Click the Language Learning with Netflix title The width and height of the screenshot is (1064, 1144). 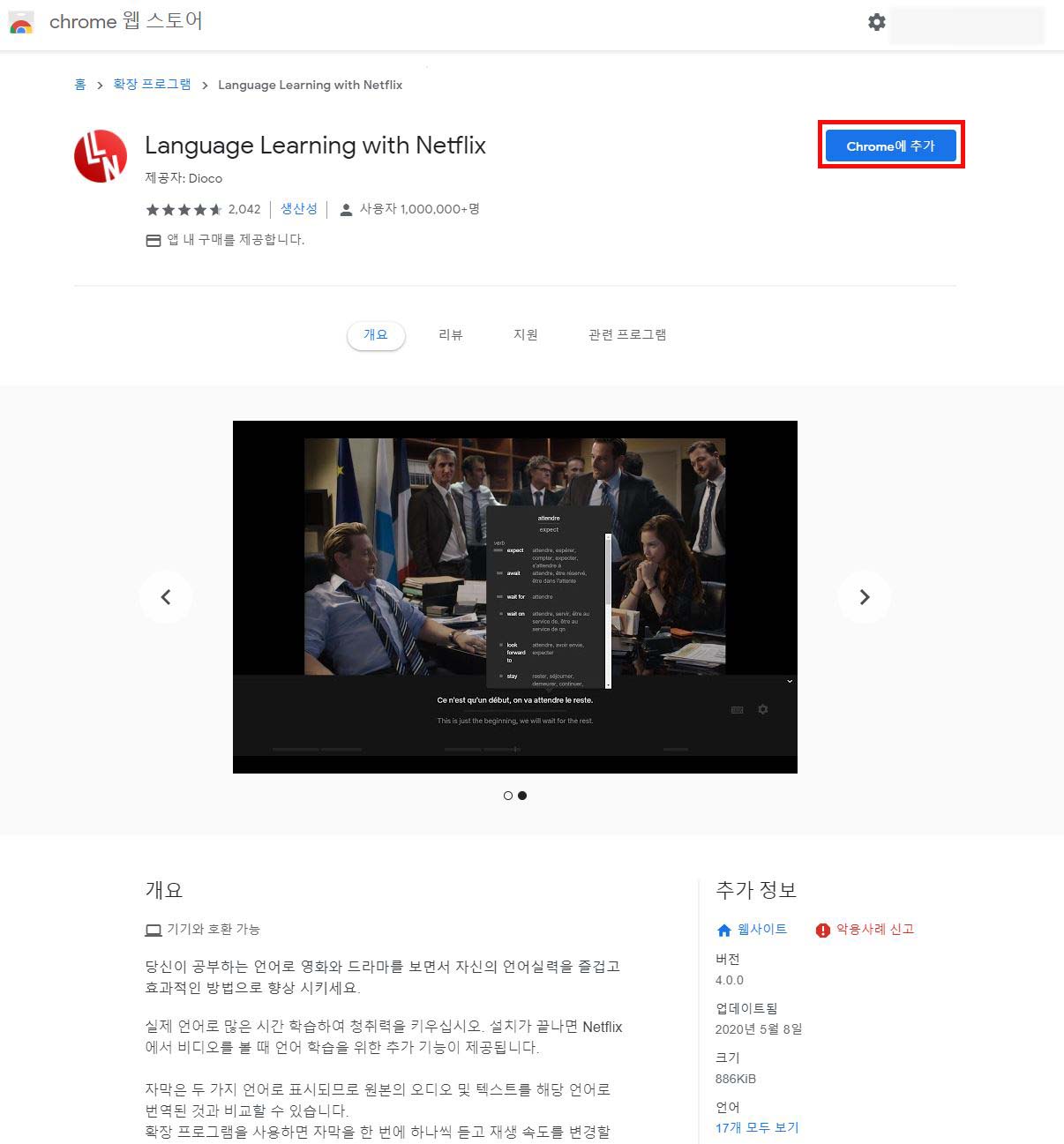click(x=315, y=146)
